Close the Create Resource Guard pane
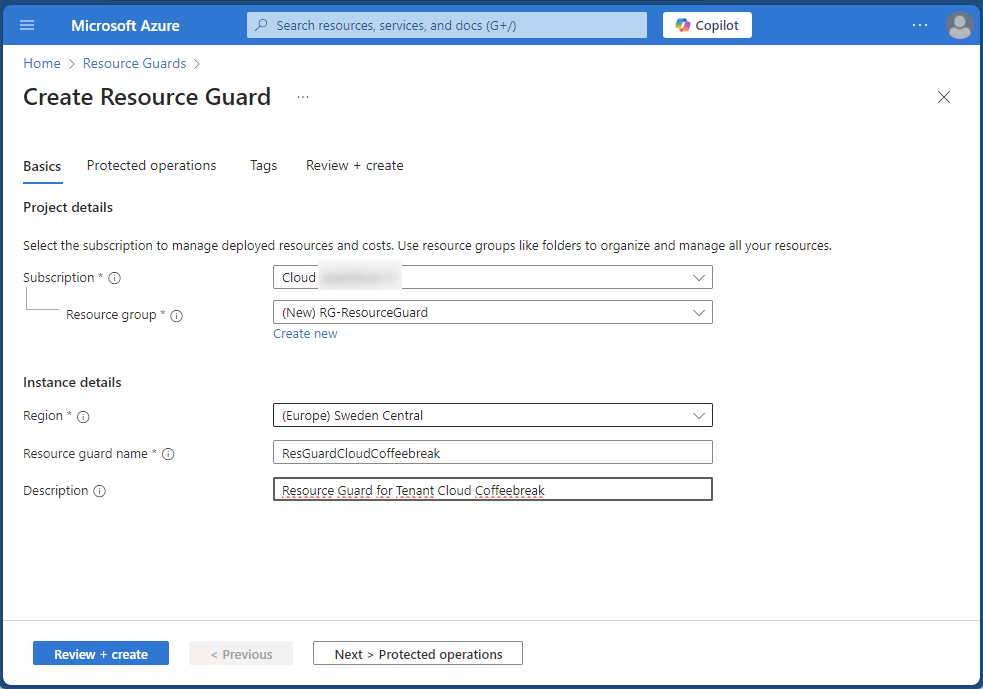 click(944, 97)
